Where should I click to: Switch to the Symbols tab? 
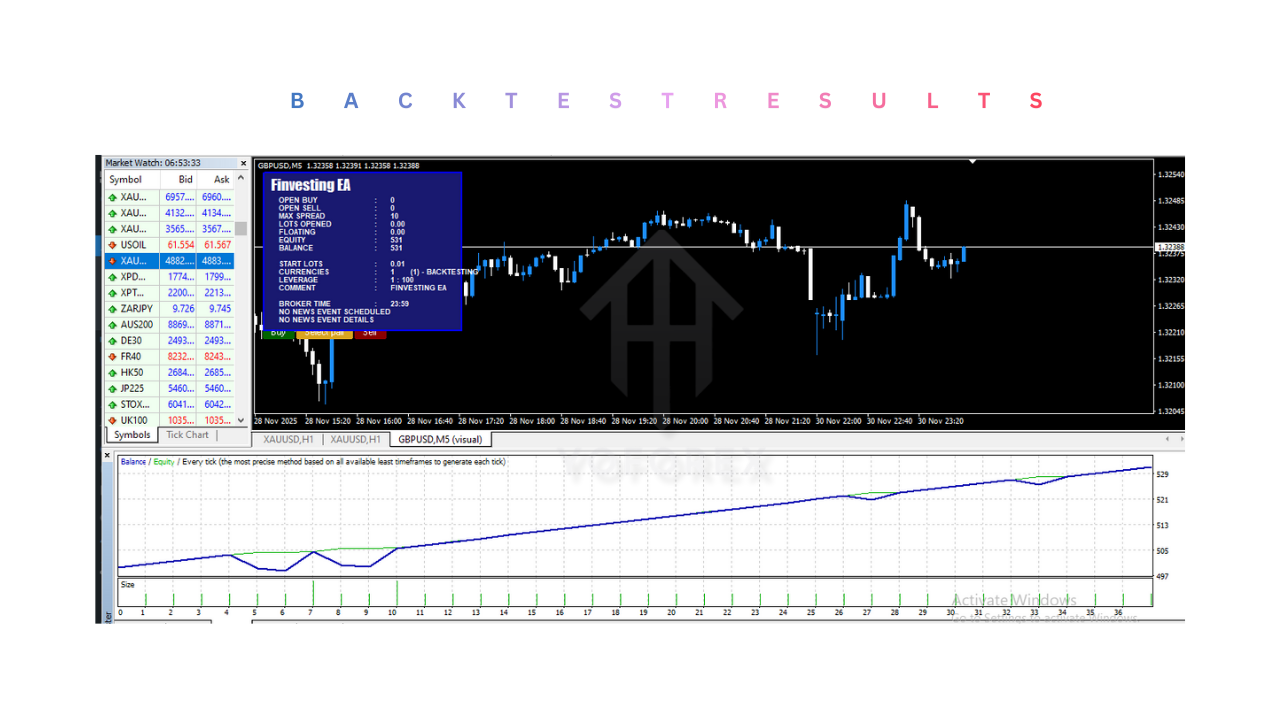pos(130,435)
